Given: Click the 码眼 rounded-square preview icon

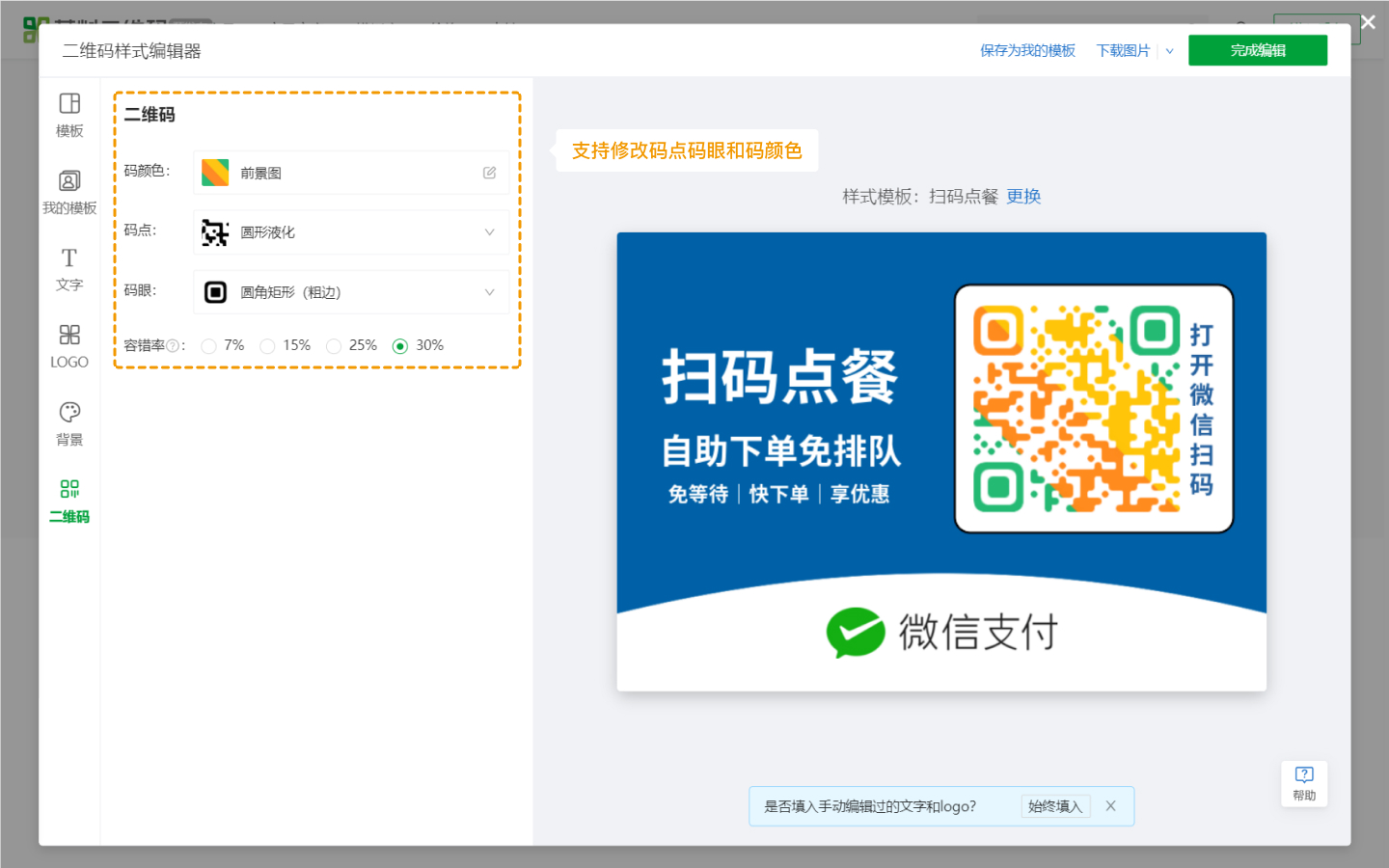Looking at the screenshot, I should [215, 292].
